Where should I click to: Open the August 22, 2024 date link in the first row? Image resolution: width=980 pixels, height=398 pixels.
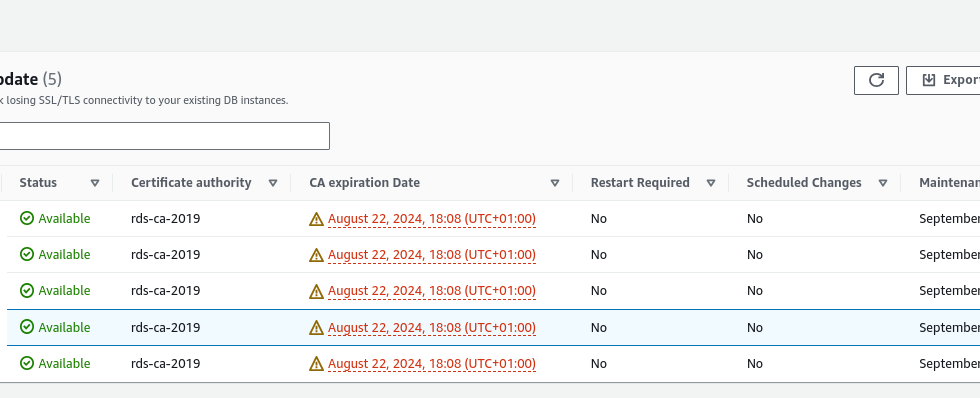pyautogui.click(x=432, y=219)
